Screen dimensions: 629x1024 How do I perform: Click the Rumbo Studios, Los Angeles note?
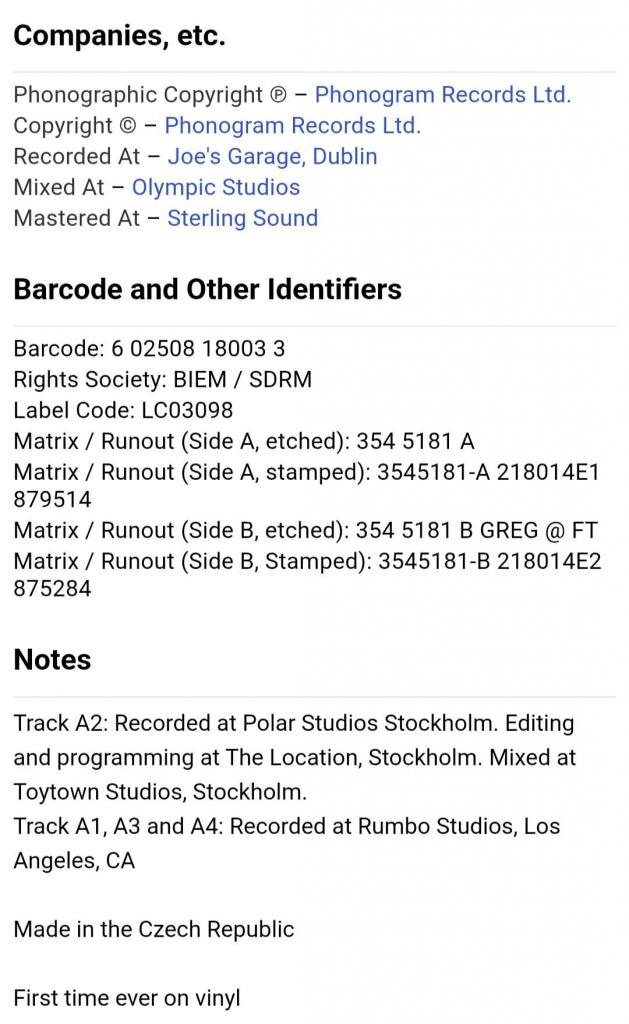pyautogui.click(x=286, y=843)
